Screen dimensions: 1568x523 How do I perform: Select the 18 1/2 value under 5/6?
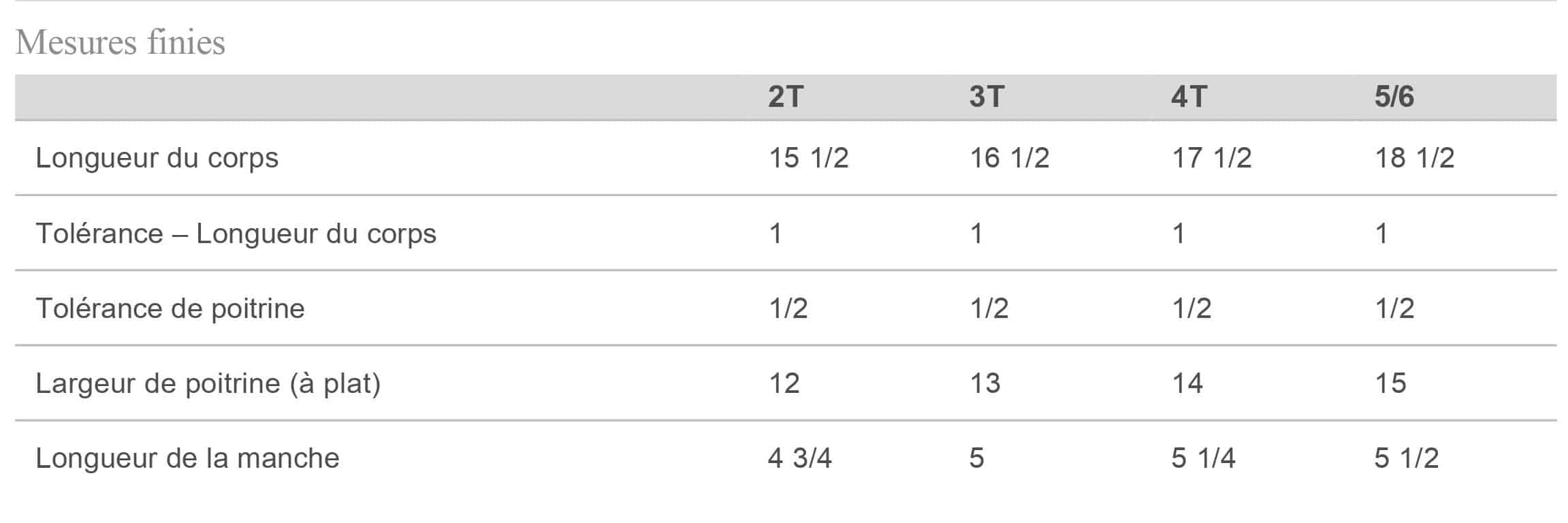(x=1414, y=158)
